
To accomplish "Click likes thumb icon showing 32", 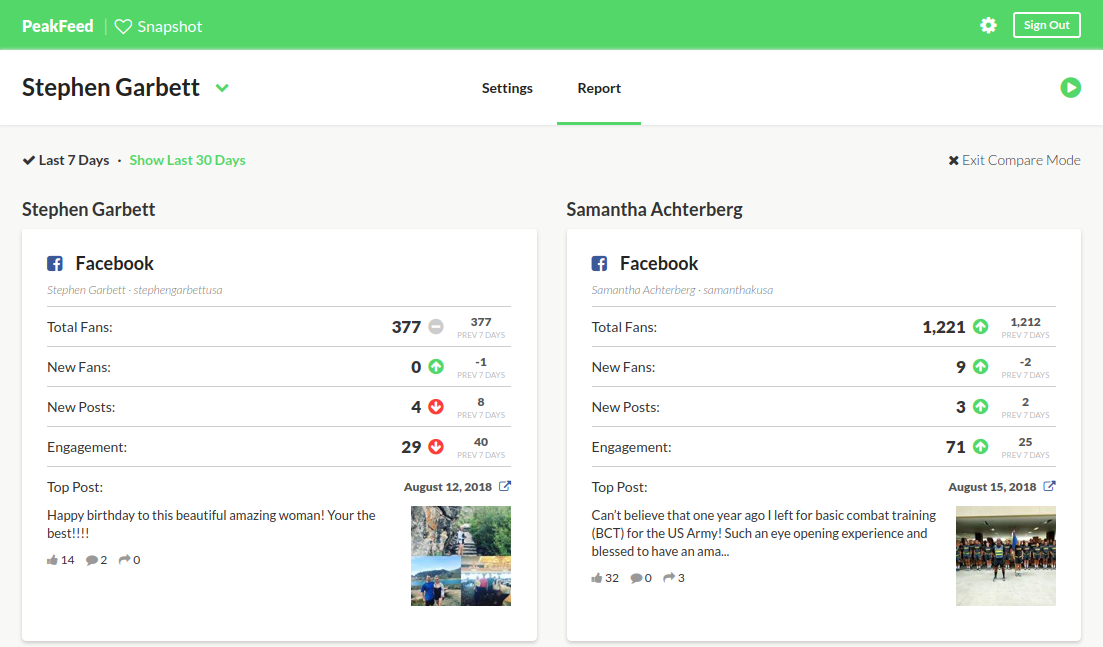I will 597,578.
